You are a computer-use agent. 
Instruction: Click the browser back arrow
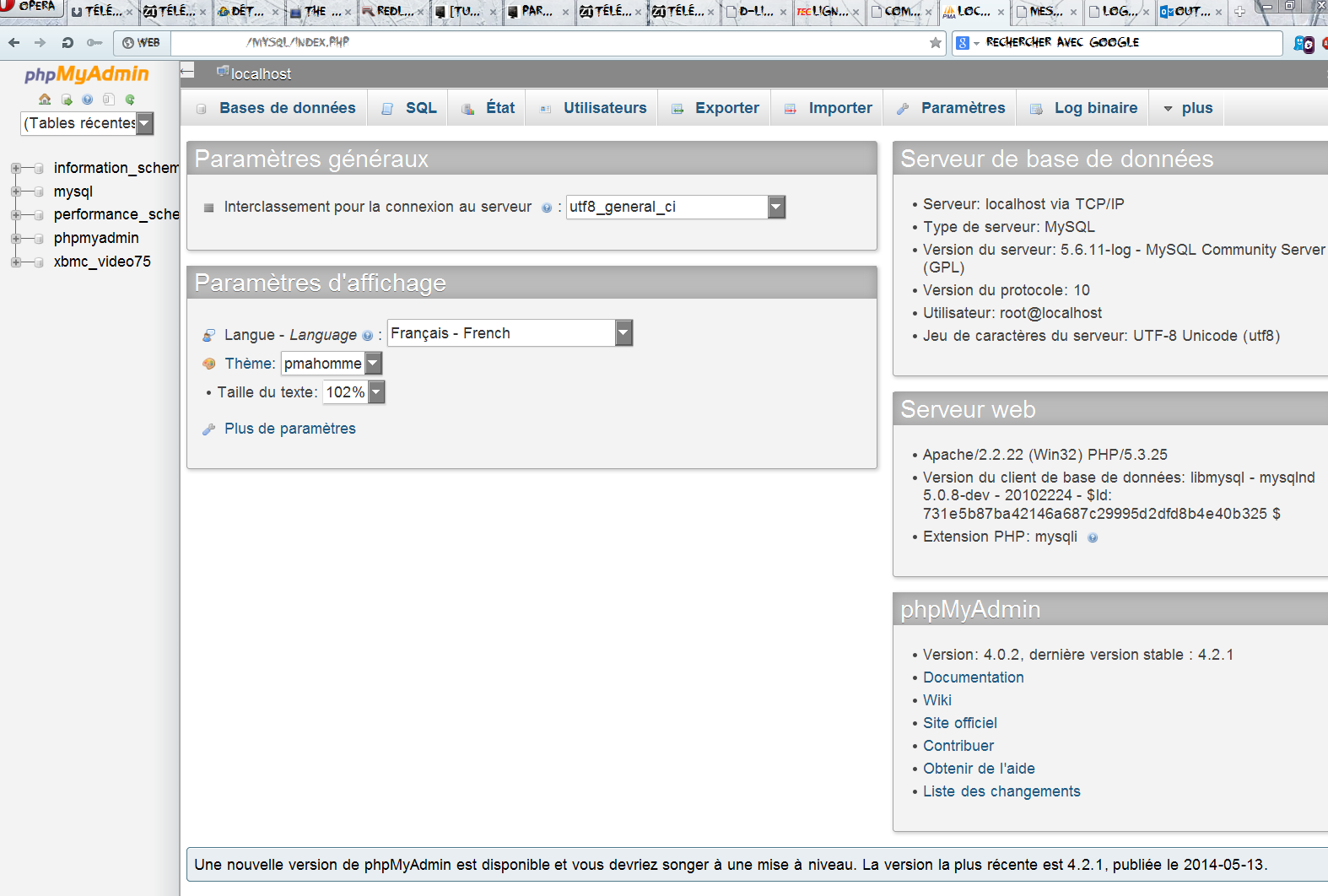[14, 42]
